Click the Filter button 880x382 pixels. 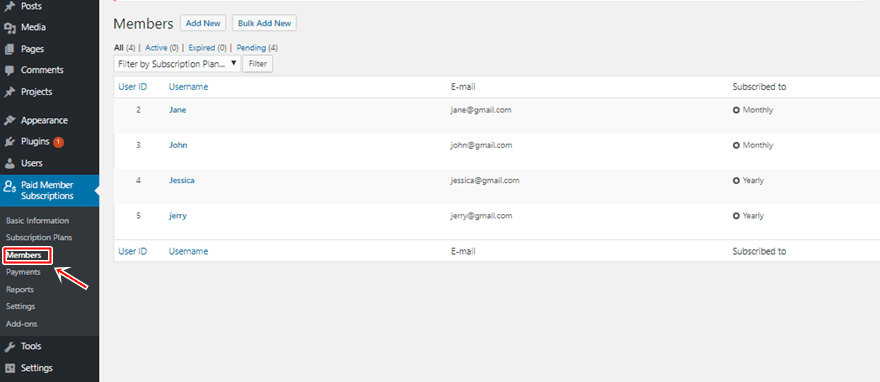[258, 64]
